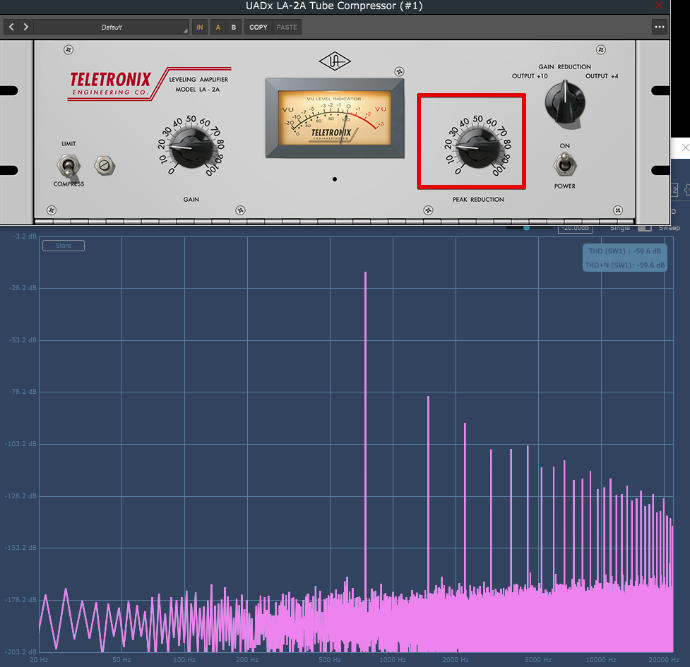The height and width of the screenshot is (667, 690).
Task: Open the Default preset dropdown
Action: click(111, 27)
